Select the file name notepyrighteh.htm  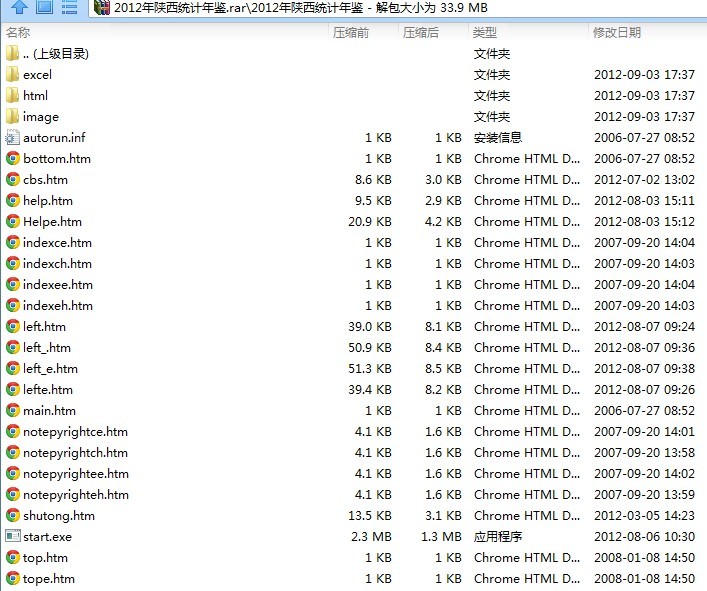click(76, 495)
